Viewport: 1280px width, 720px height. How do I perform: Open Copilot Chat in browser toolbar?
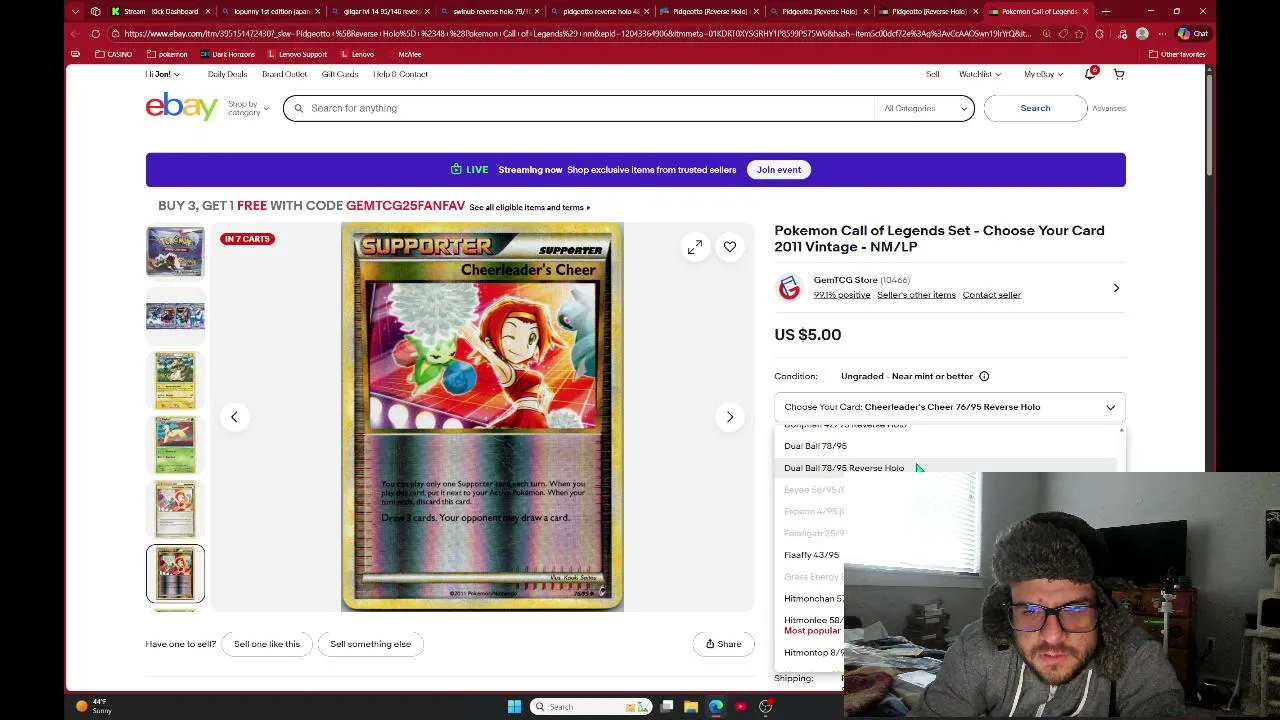(1194, 33)
